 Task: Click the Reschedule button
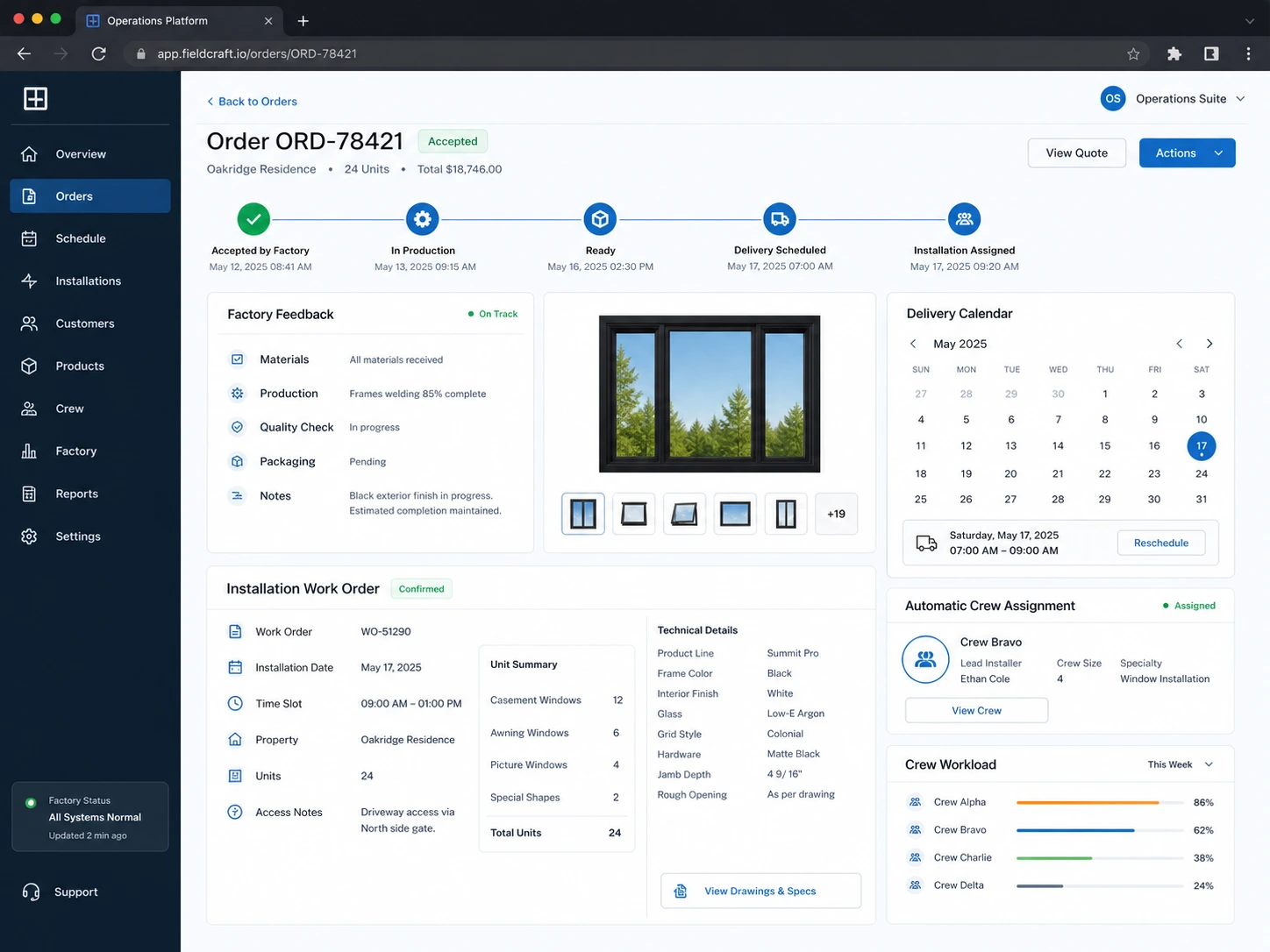(1161, 543)
